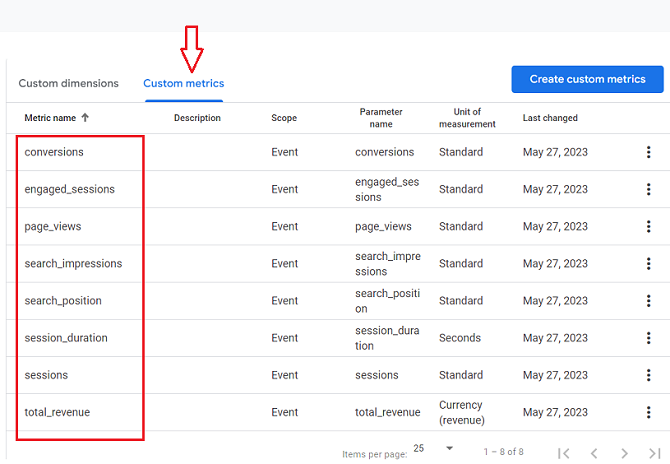Screen dimensions: 670x464
Task: Select the Custom metrics tab
Action: 184,83
